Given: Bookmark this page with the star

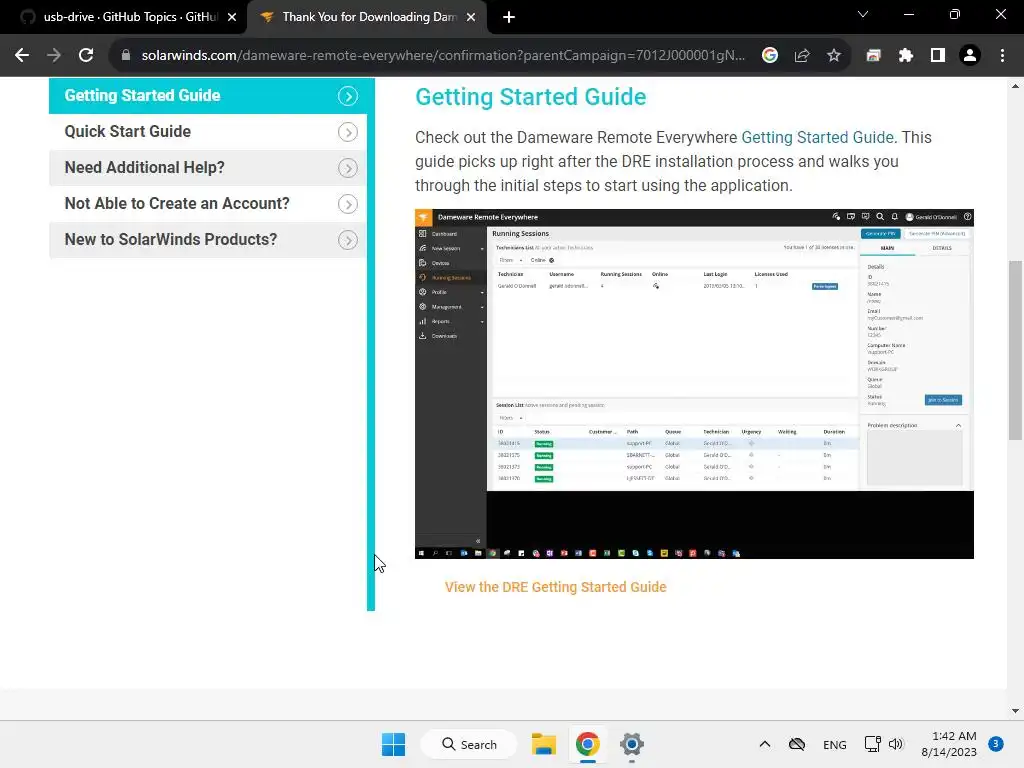Looking at the screenshot, I should click(x=834, y=56).
